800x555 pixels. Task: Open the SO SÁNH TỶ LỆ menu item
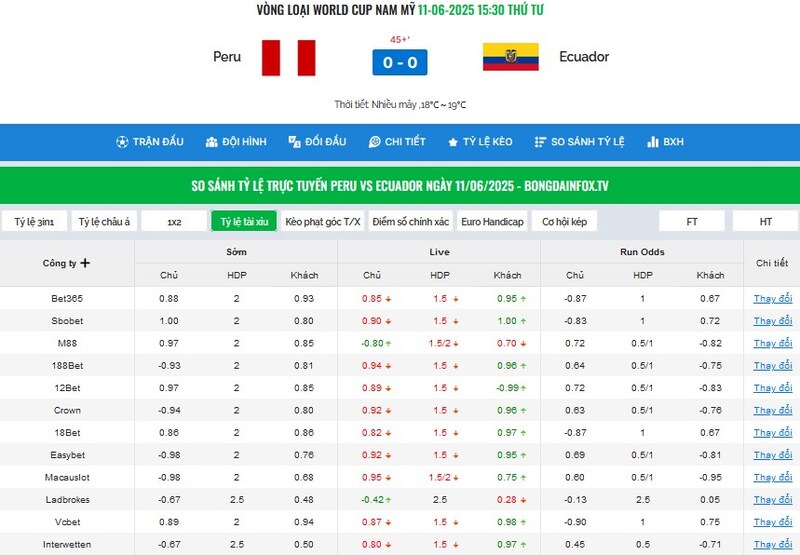[x=580, y=142]
